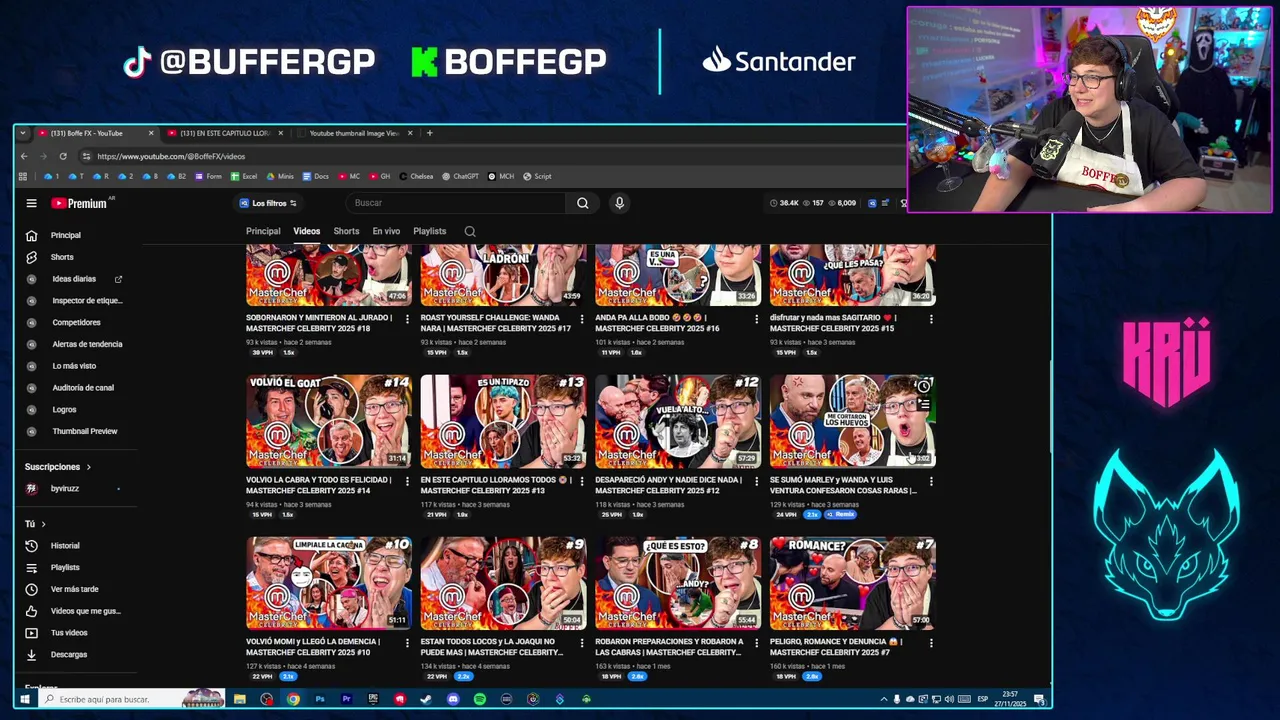The image size is (1280, 720).
Task: Go back using the browser back arrow
Action: point(24,156)
